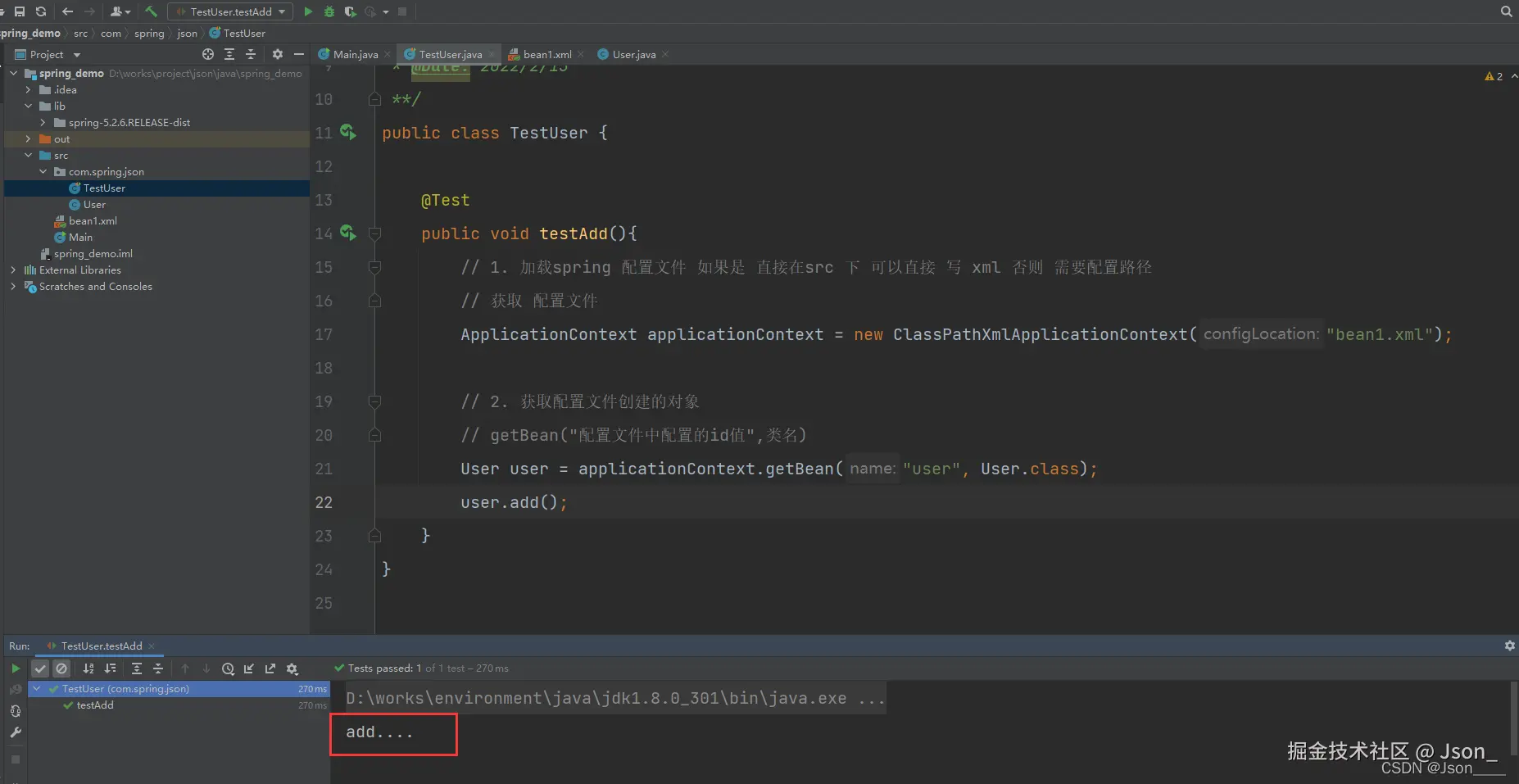Open Project panel gear options

pos(278,54)
